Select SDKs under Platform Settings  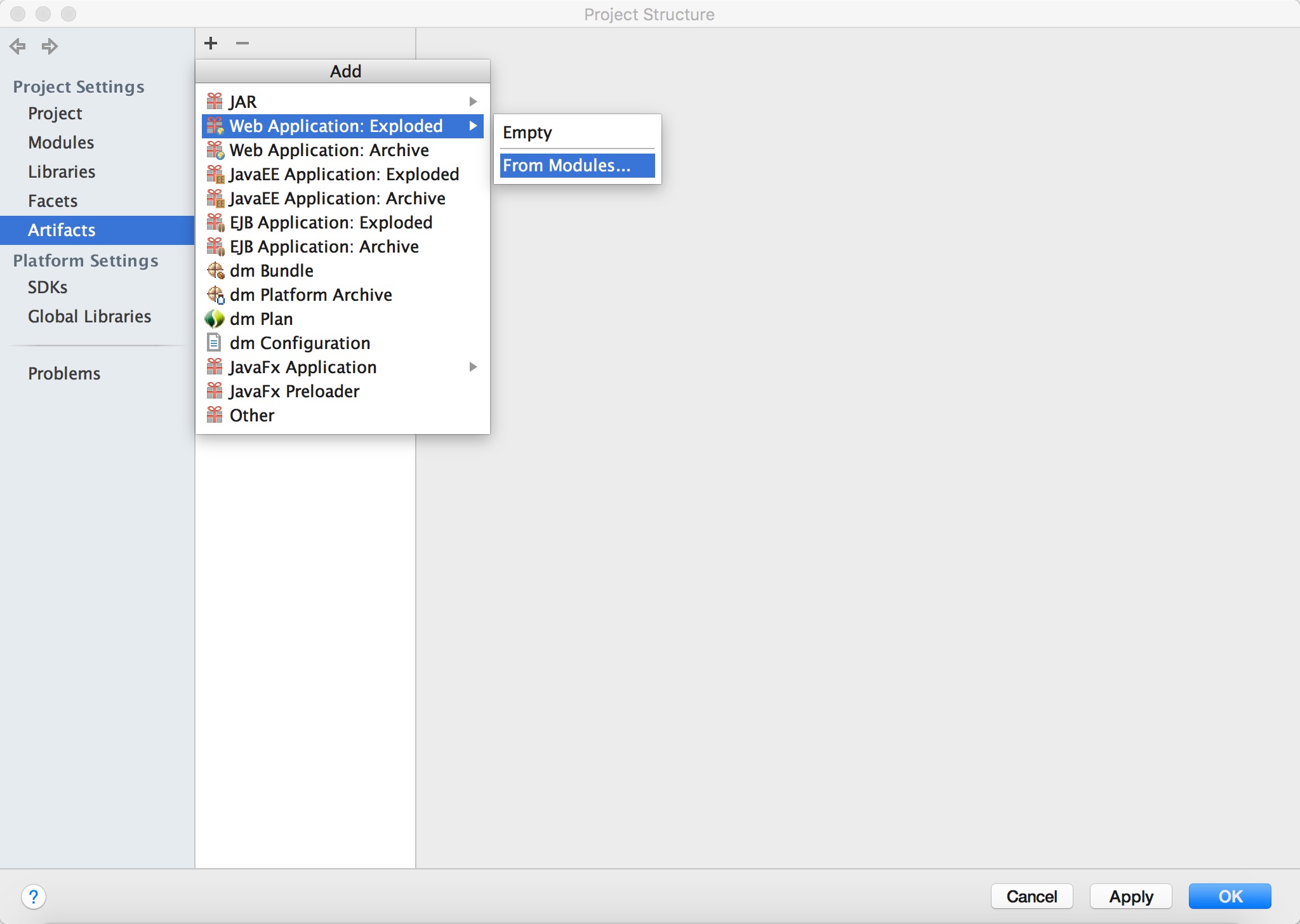pyautogui.click(x=47, y=287)
